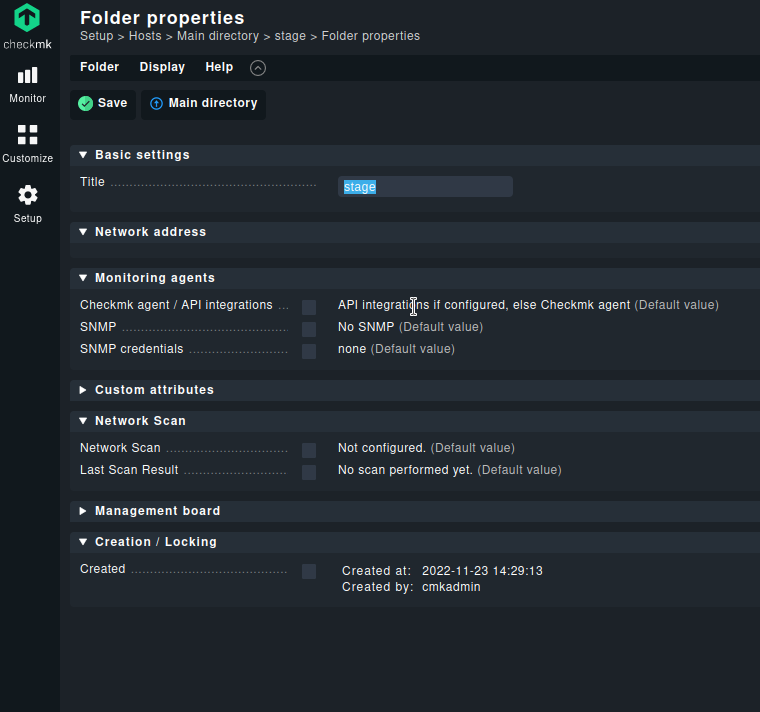Click 'No scan performed yet.' text
Viewport: 760px width, 712px height.
(x=405, y=470)
